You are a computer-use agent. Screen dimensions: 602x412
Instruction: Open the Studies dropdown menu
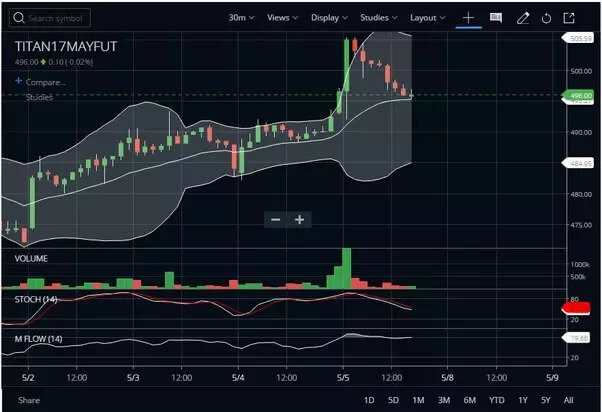click(379, 18)
